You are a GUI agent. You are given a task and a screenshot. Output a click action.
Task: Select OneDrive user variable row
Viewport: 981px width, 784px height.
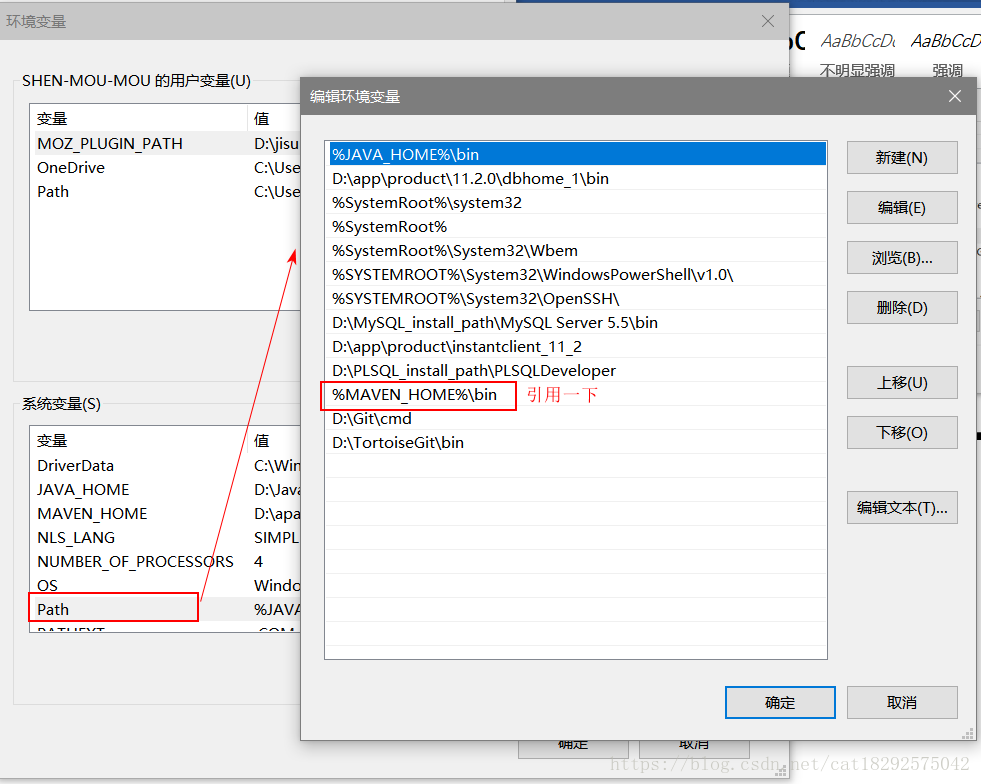pyautogui.click(x=166, y=168)
